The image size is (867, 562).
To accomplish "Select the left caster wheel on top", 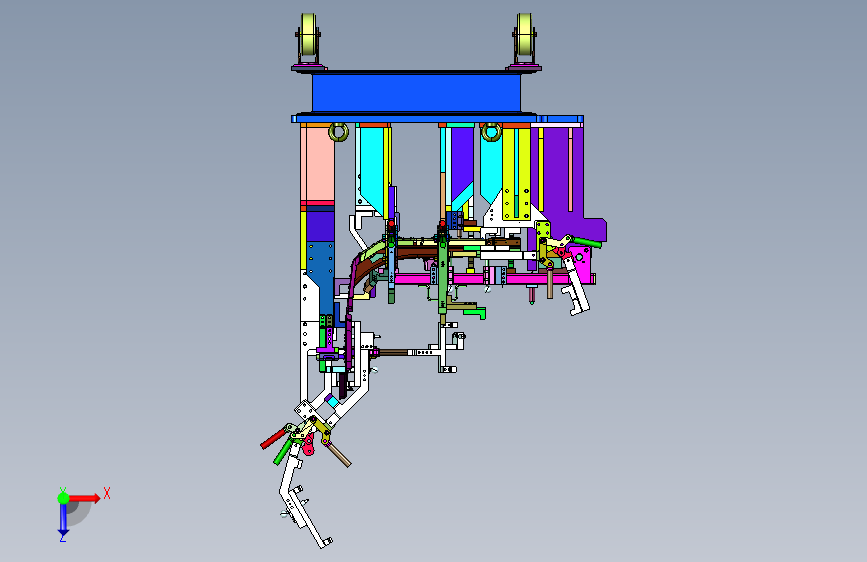I will 309,36.
